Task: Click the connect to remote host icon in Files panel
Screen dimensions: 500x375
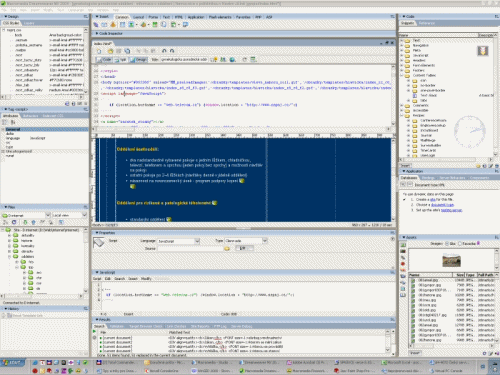Action: (5, 222)
